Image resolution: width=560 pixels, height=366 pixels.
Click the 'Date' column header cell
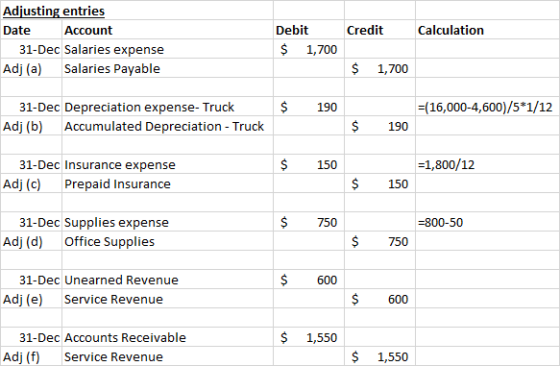click(31, 30)
